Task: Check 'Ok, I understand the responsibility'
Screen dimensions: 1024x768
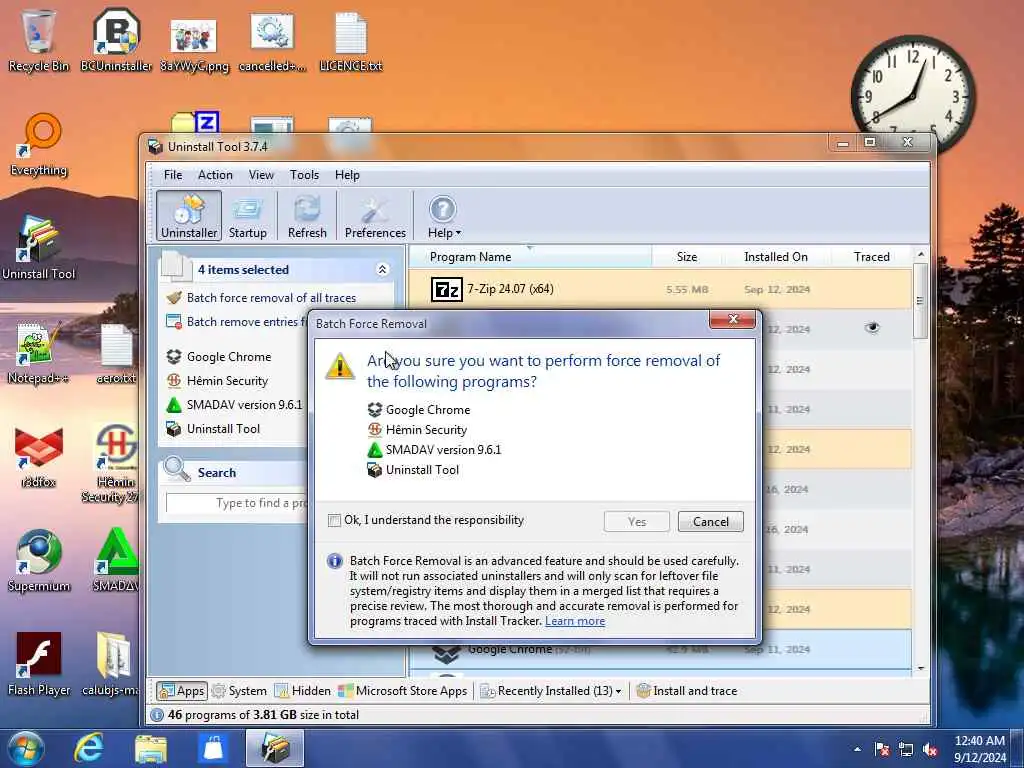Action: [x=334, y=520]
